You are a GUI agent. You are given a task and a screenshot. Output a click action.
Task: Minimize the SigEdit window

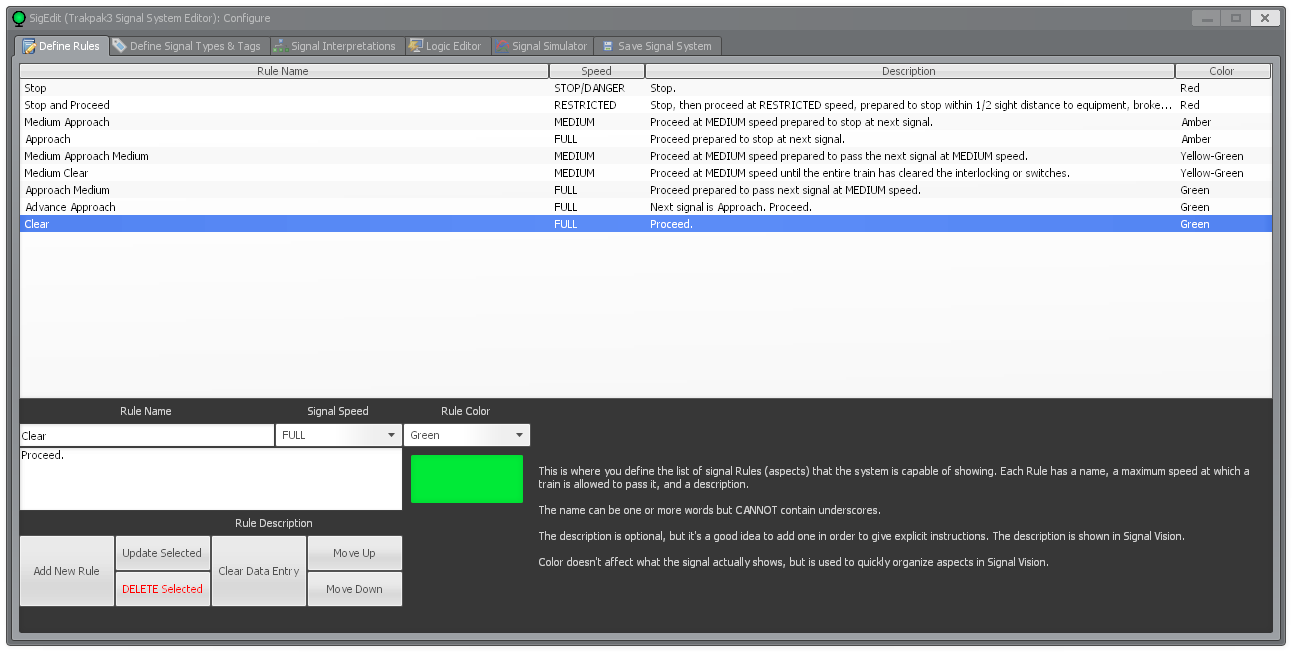point(1207,18)
